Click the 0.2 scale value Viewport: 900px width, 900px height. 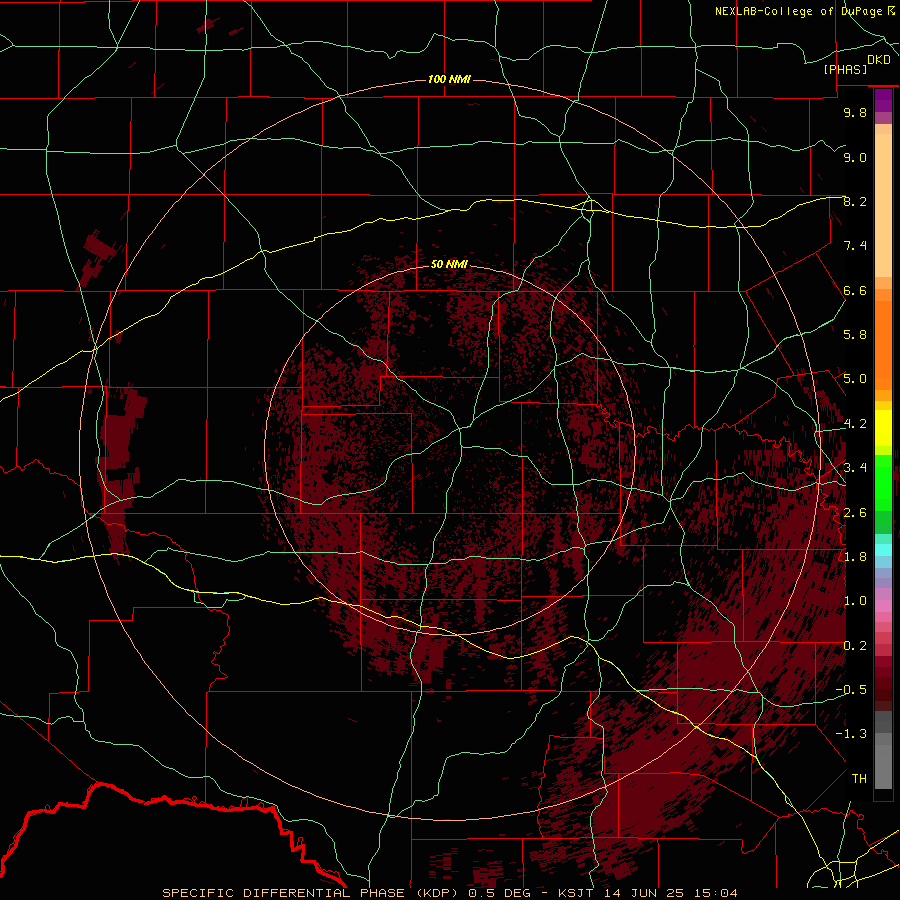point(855,646)
